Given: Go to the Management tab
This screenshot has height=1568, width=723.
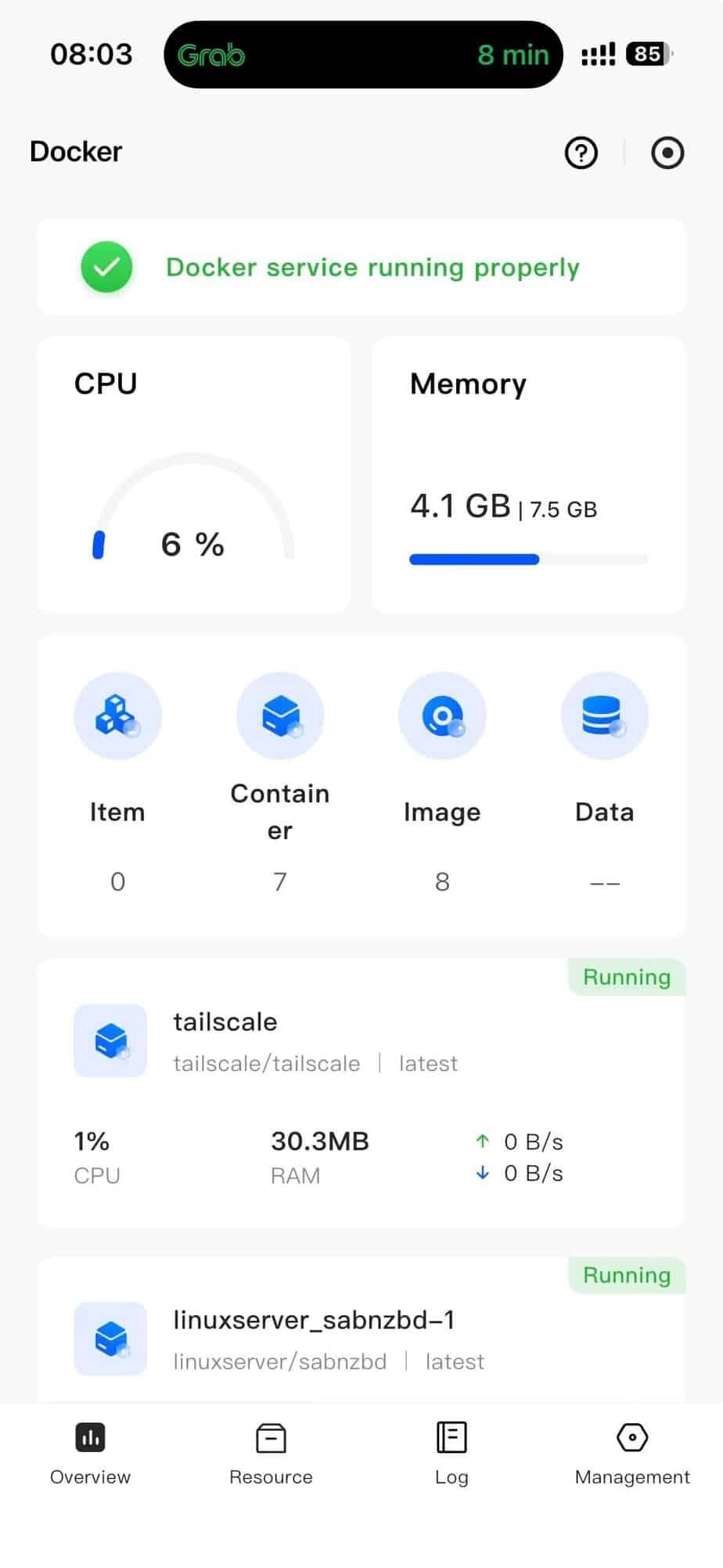Looking at the screenshot, I should click(632, 1454).
